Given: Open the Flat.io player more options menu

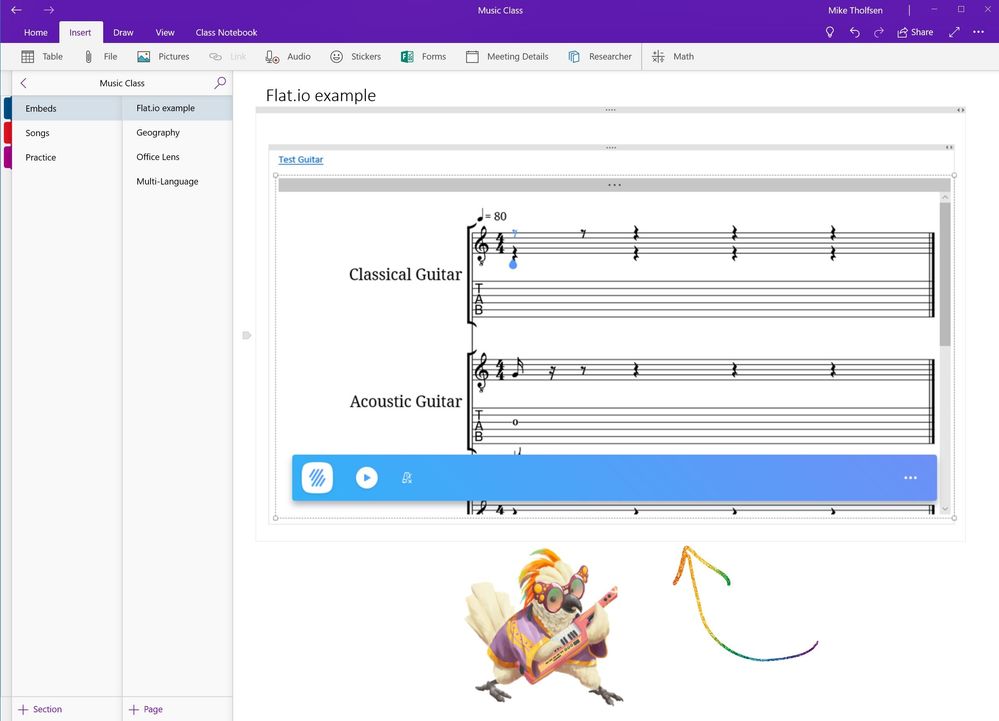Looking at the screenshot, I should pos(910,478).
